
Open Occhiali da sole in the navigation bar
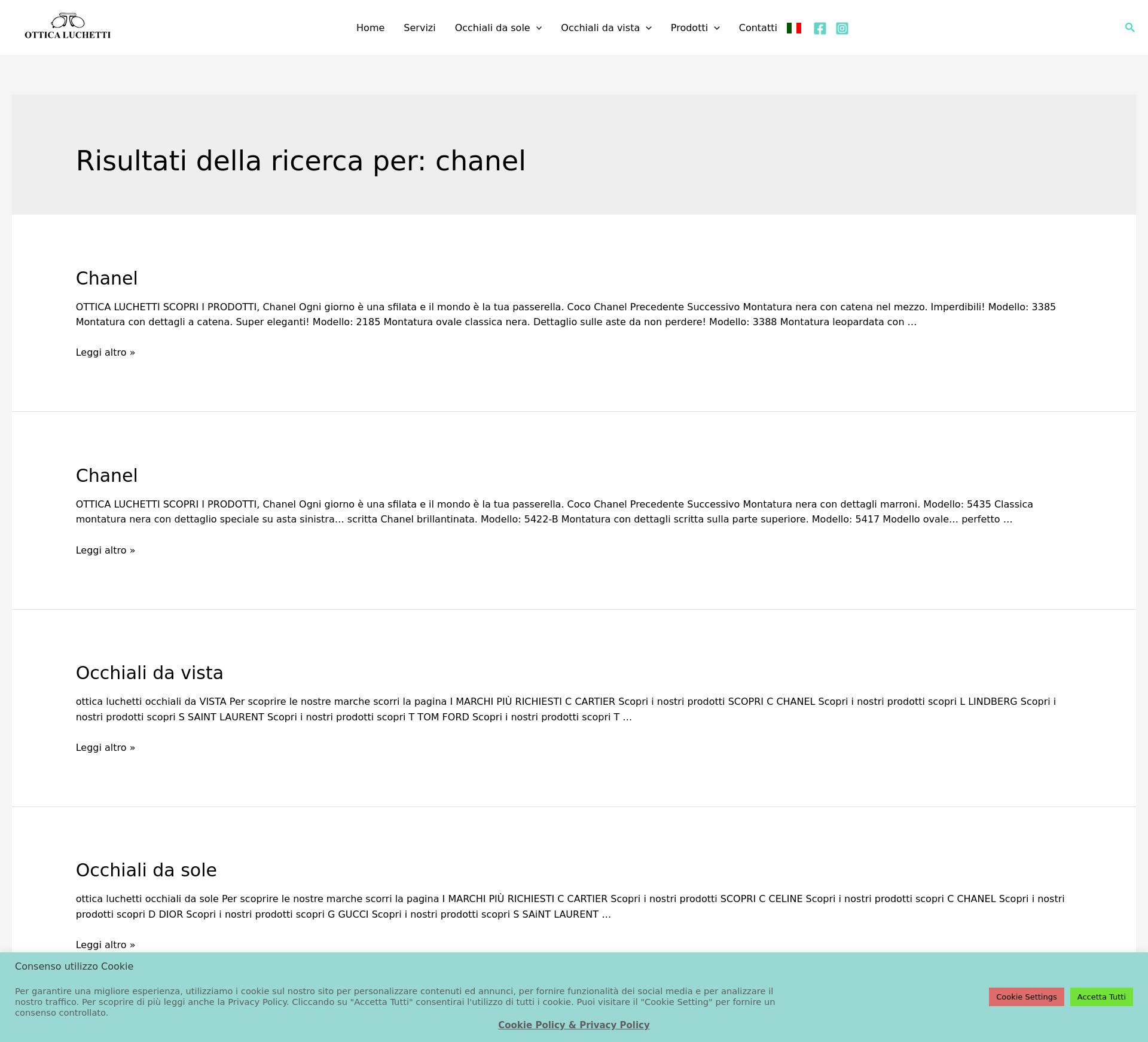[492, 28]
